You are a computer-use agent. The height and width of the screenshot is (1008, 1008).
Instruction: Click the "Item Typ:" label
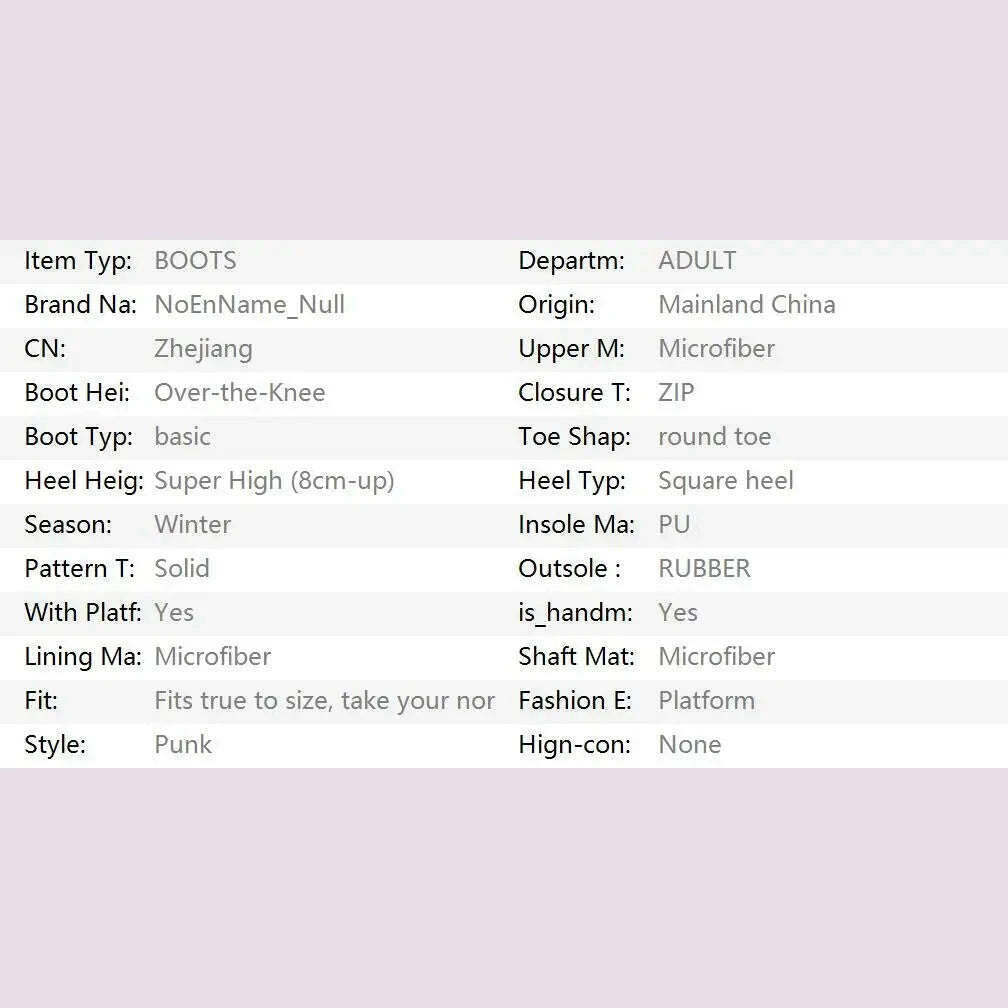point(78,261)
